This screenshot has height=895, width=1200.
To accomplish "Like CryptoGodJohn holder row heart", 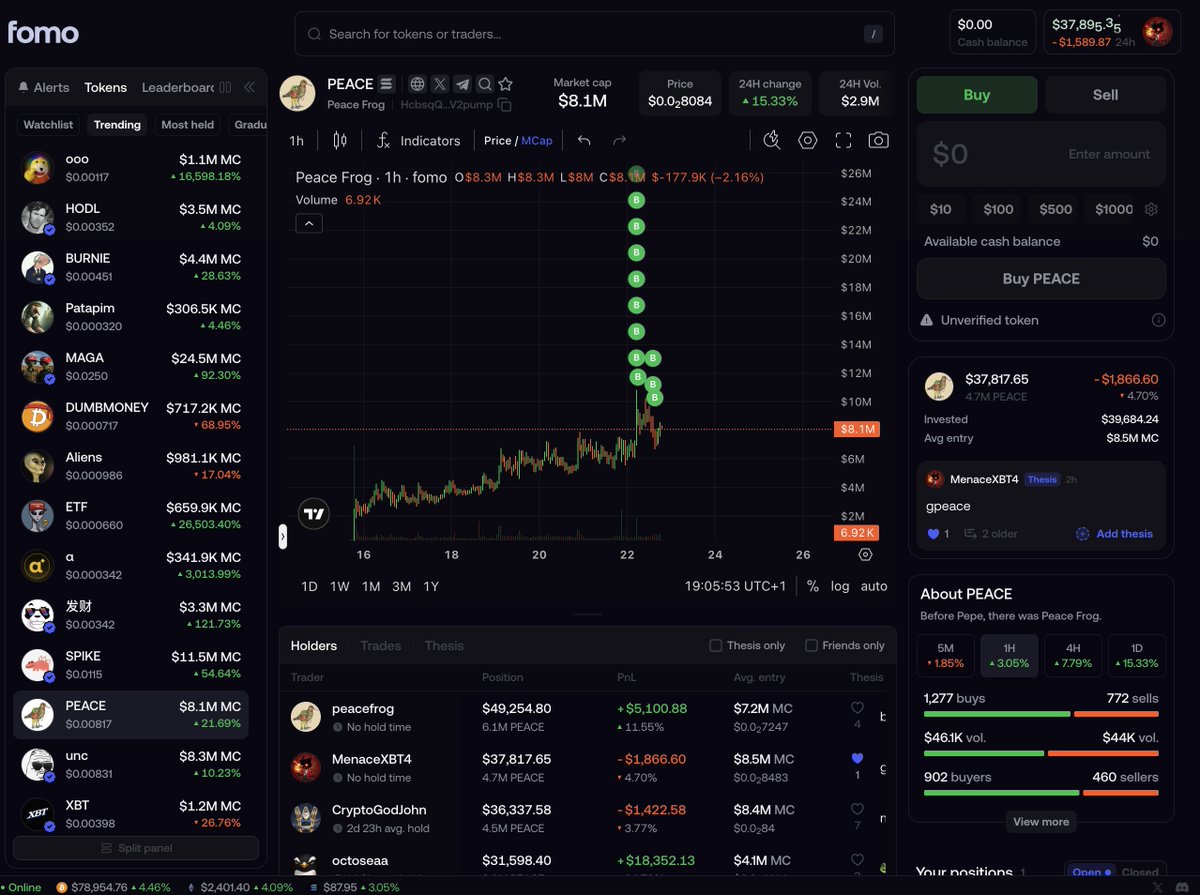I will click(857, 809).
